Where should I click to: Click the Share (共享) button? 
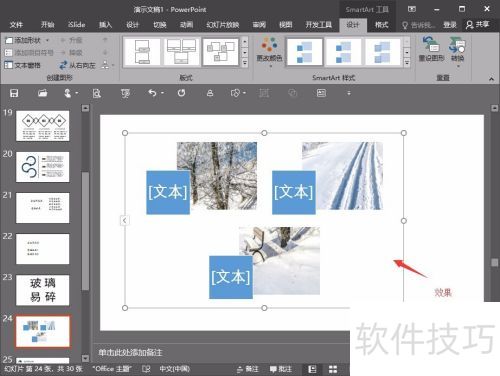[x=478, y=25]
